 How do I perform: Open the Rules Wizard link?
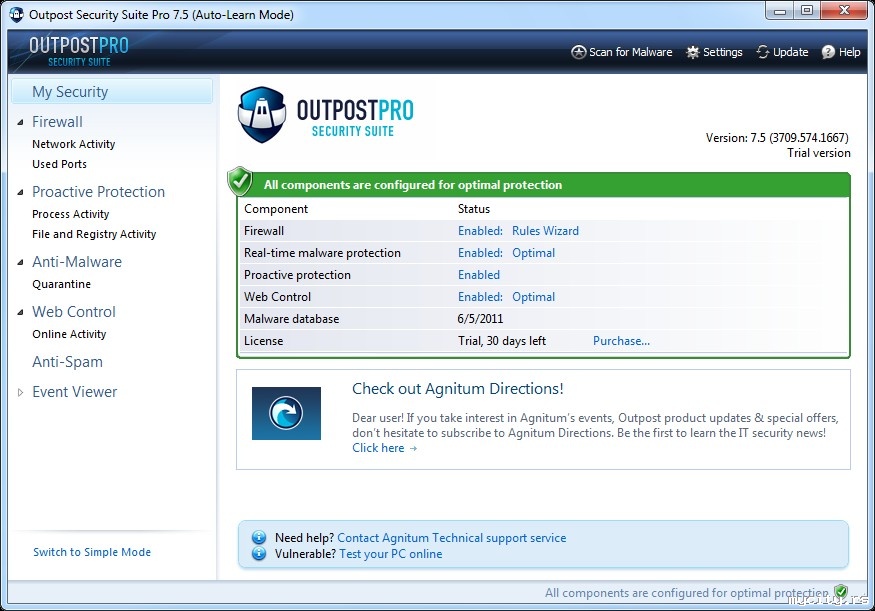tap(545, 230)
